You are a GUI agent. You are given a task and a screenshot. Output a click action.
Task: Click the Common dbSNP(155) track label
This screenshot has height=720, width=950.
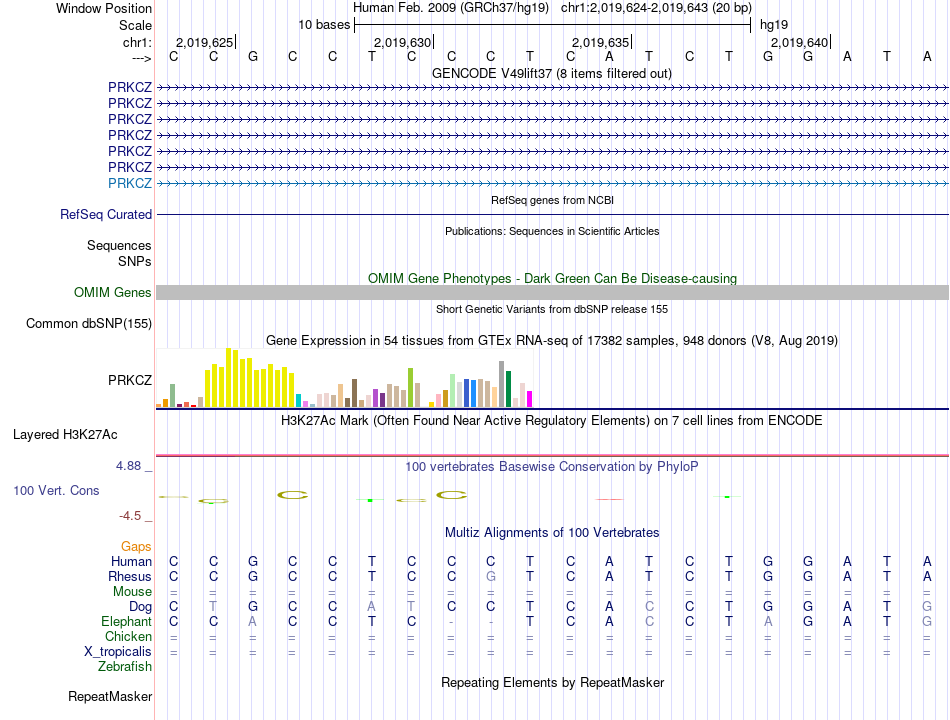[x=89, y=324]
